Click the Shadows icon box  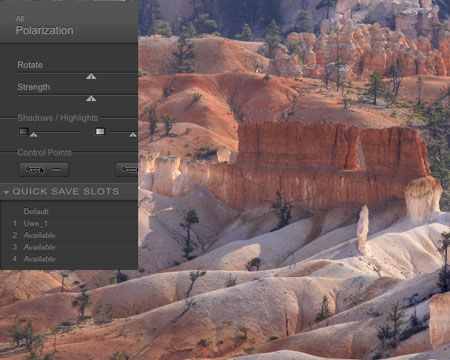23,132
